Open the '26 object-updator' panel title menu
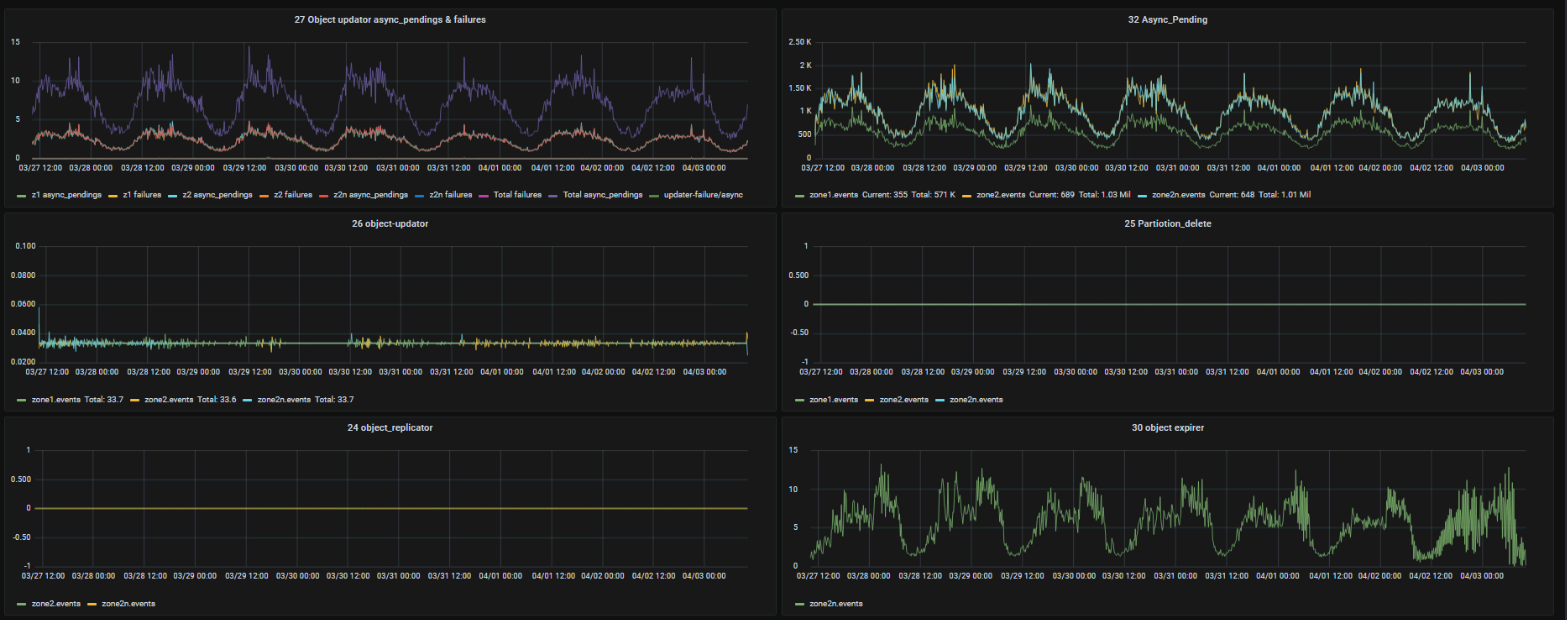Image resolution: width=1567 pixels, height=620 pixels. tap(391, 223)
